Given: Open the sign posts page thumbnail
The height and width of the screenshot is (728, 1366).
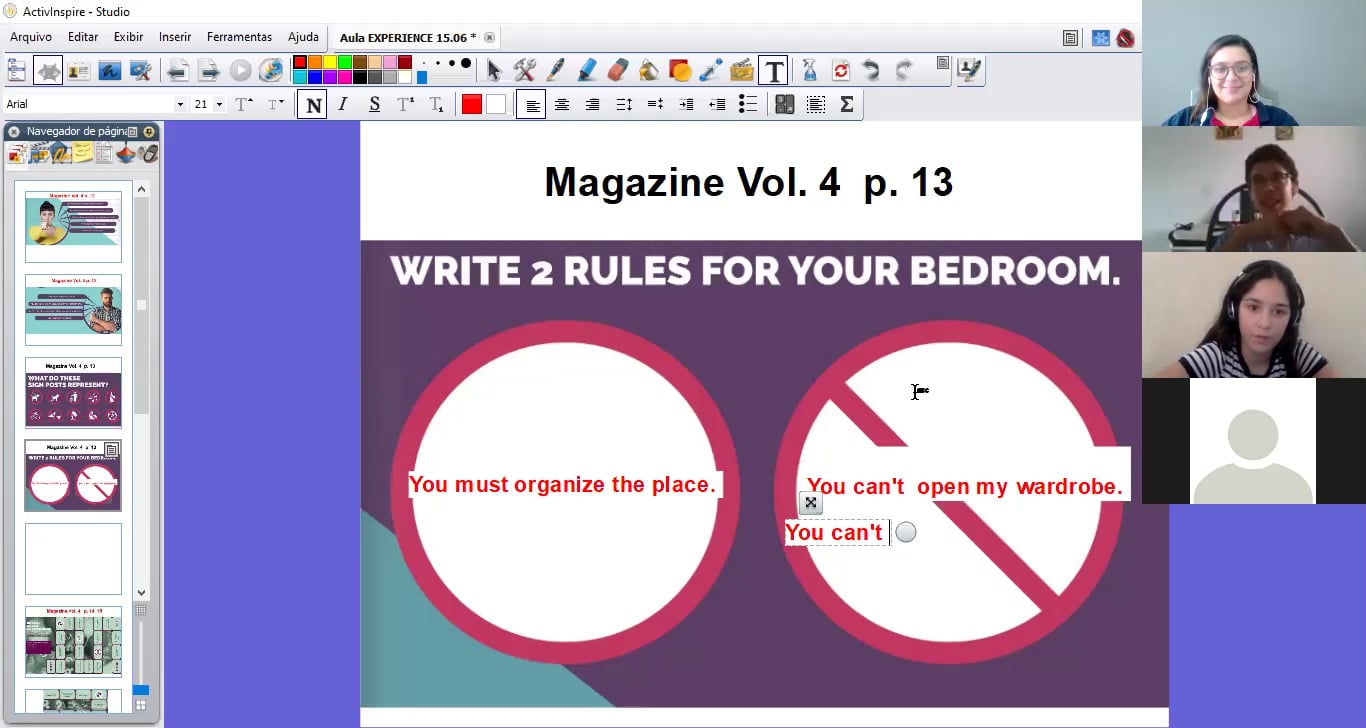Looking at the screenshot, I should coord(73,393).
